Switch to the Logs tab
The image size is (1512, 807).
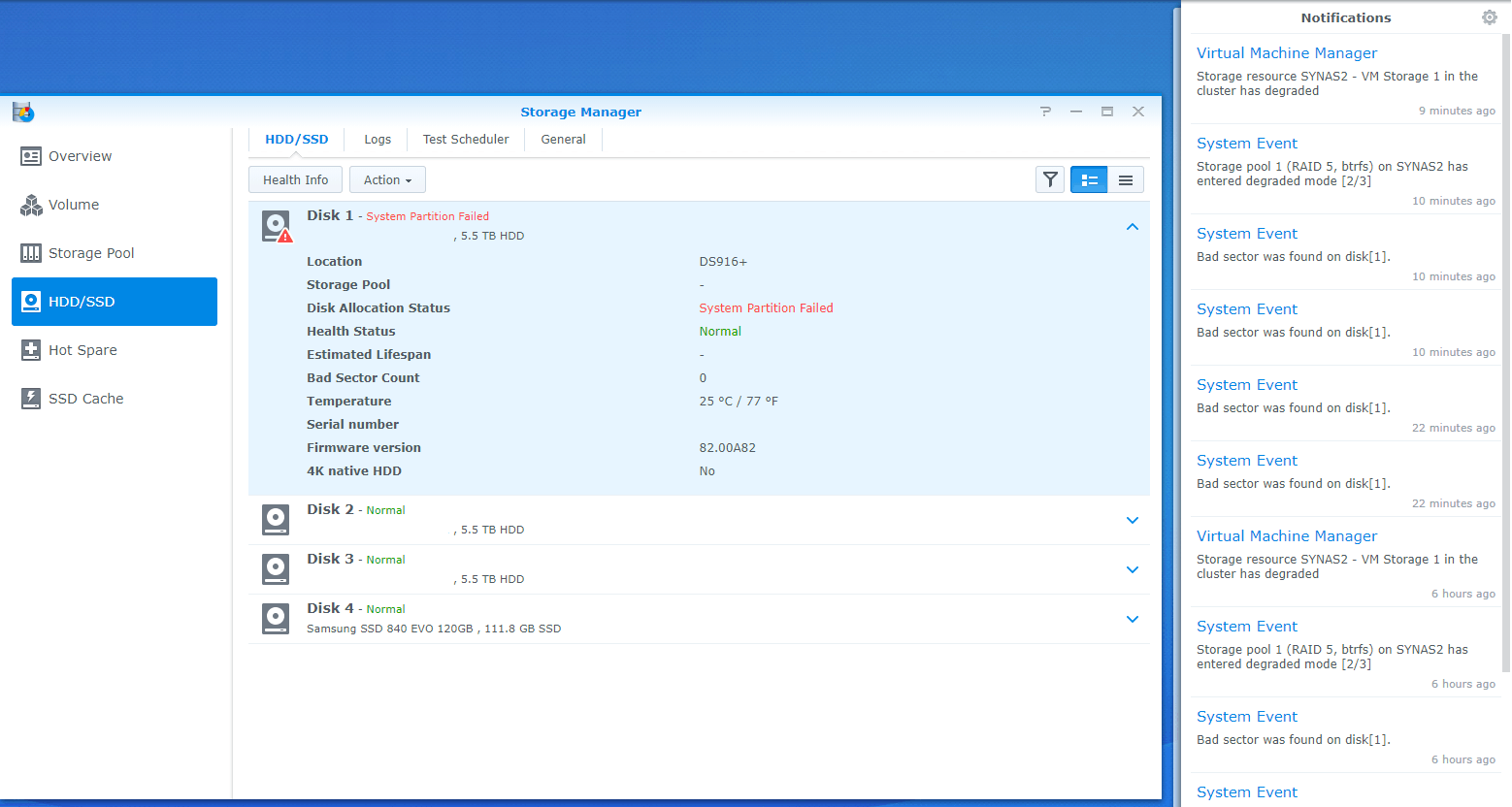point(378,140)
